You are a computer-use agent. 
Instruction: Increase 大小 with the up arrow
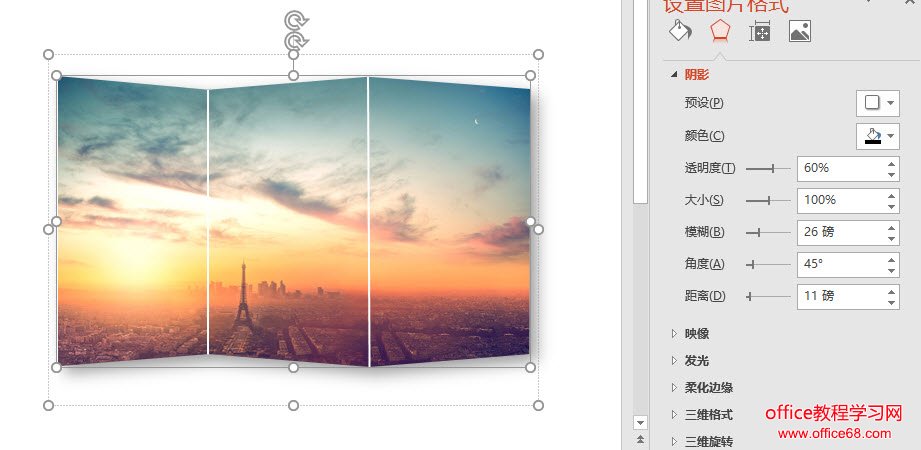pyautogui.click(x=892, y=196)
